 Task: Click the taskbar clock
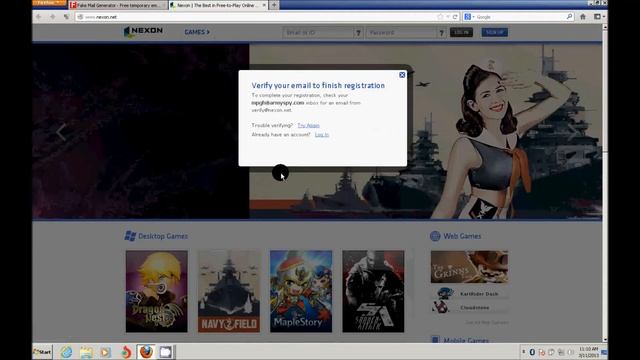pyautogui.click(x=588, y=352)
